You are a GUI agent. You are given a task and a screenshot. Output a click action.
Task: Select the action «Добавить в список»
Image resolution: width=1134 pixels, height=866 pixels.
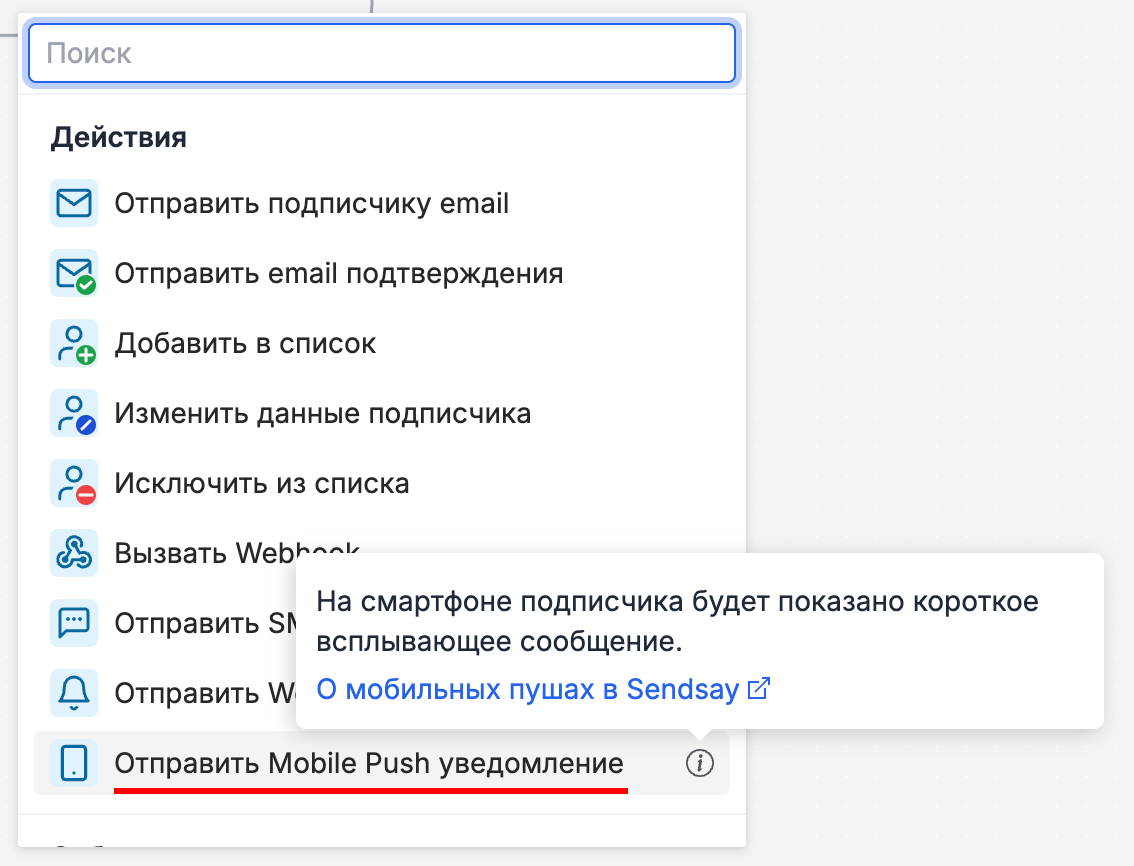pos(248,343)
